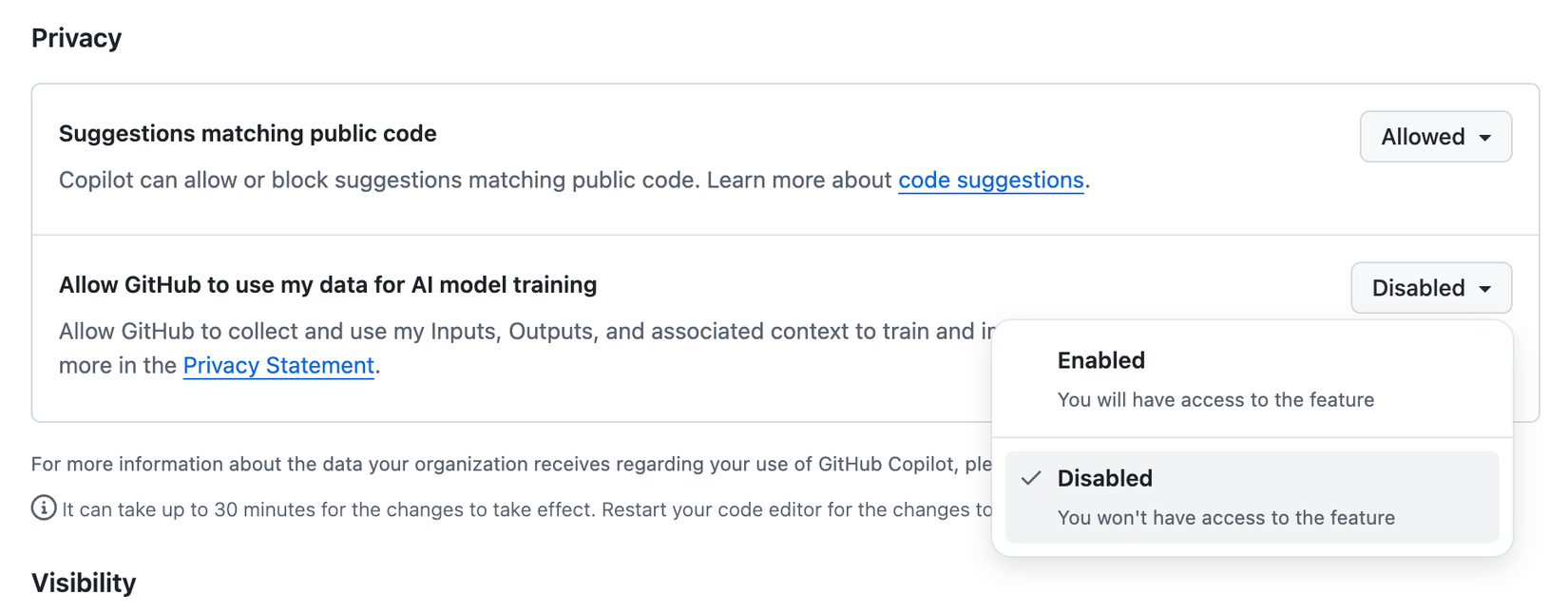The height and width of the screenshot is (613, 1568).
Task: Click the checkmark next to Disabled option
Action: (1031, 479)
